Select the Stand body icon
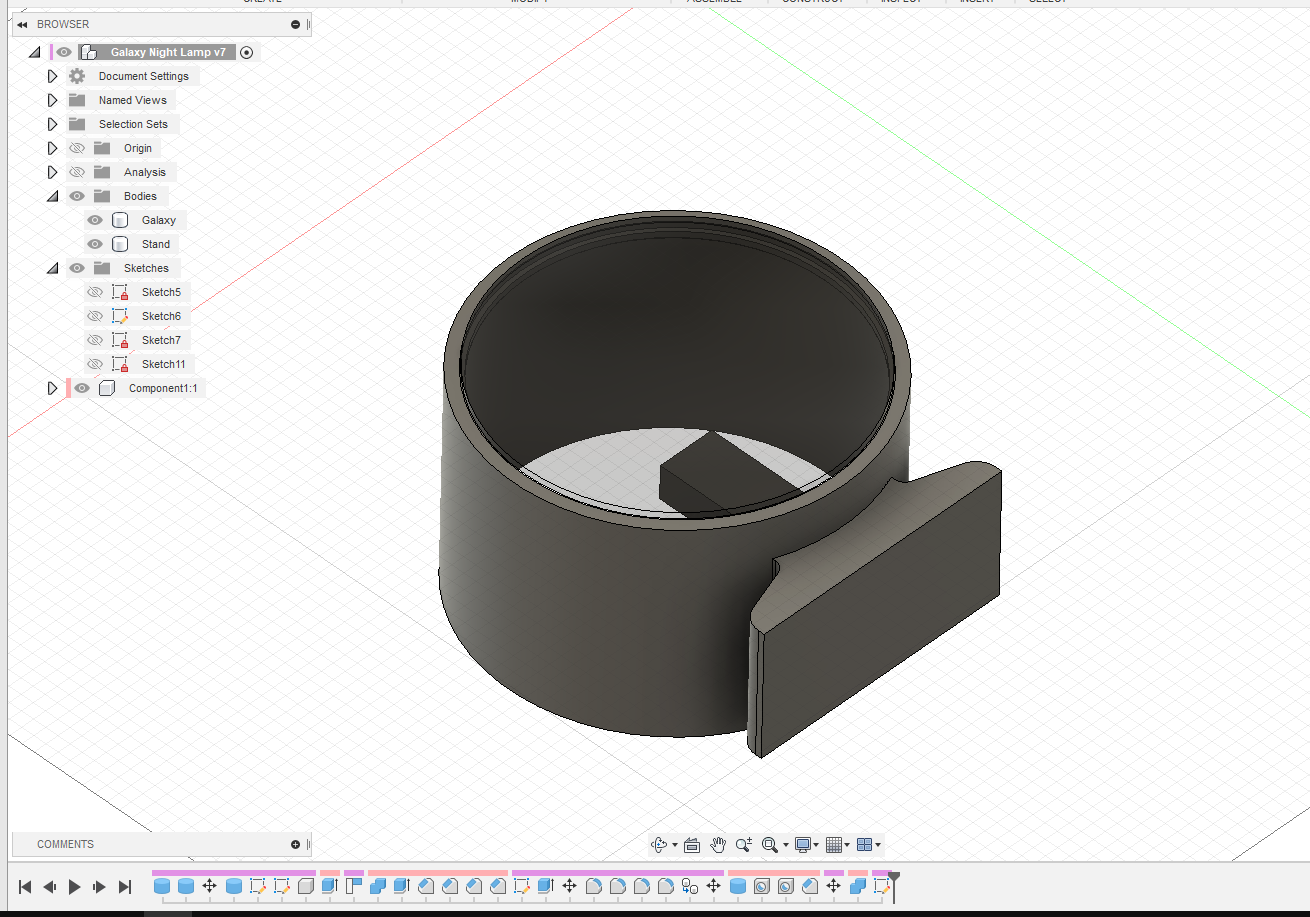 click(120, 244)
